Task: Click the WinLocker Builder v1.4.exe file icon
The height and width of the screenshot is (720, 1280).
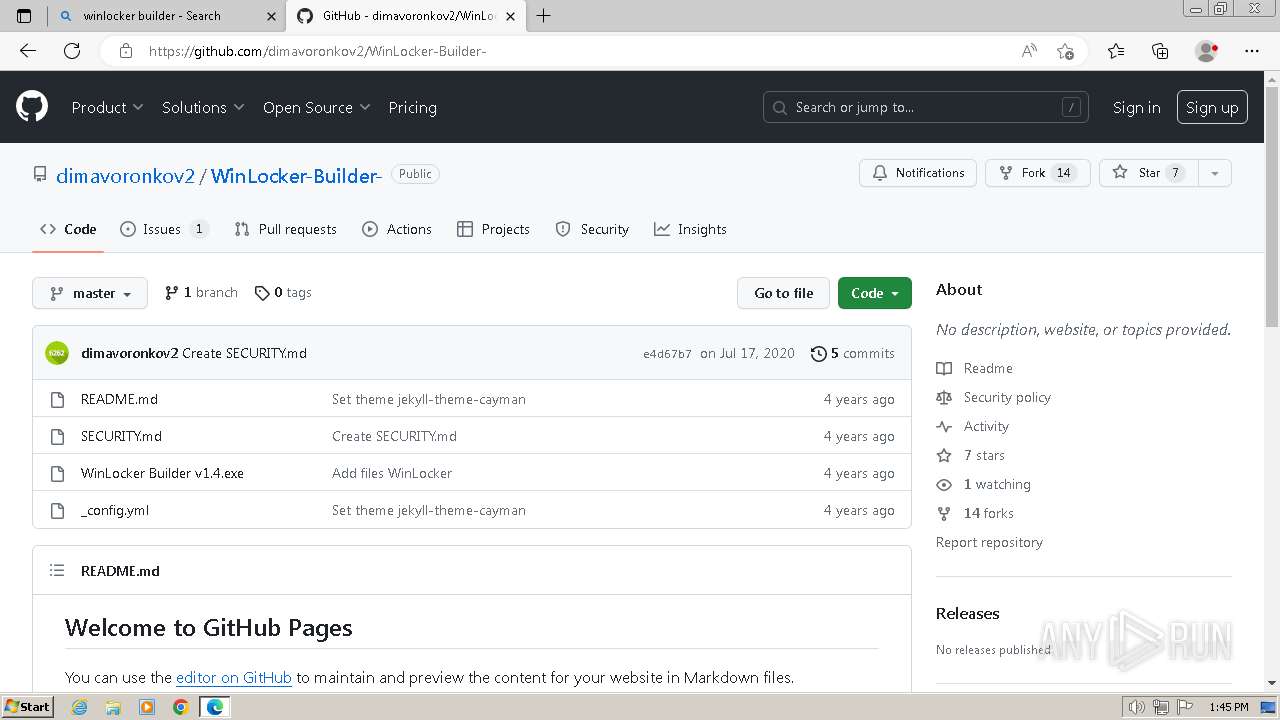Action: pyautogui.click(x=57, y=473)
